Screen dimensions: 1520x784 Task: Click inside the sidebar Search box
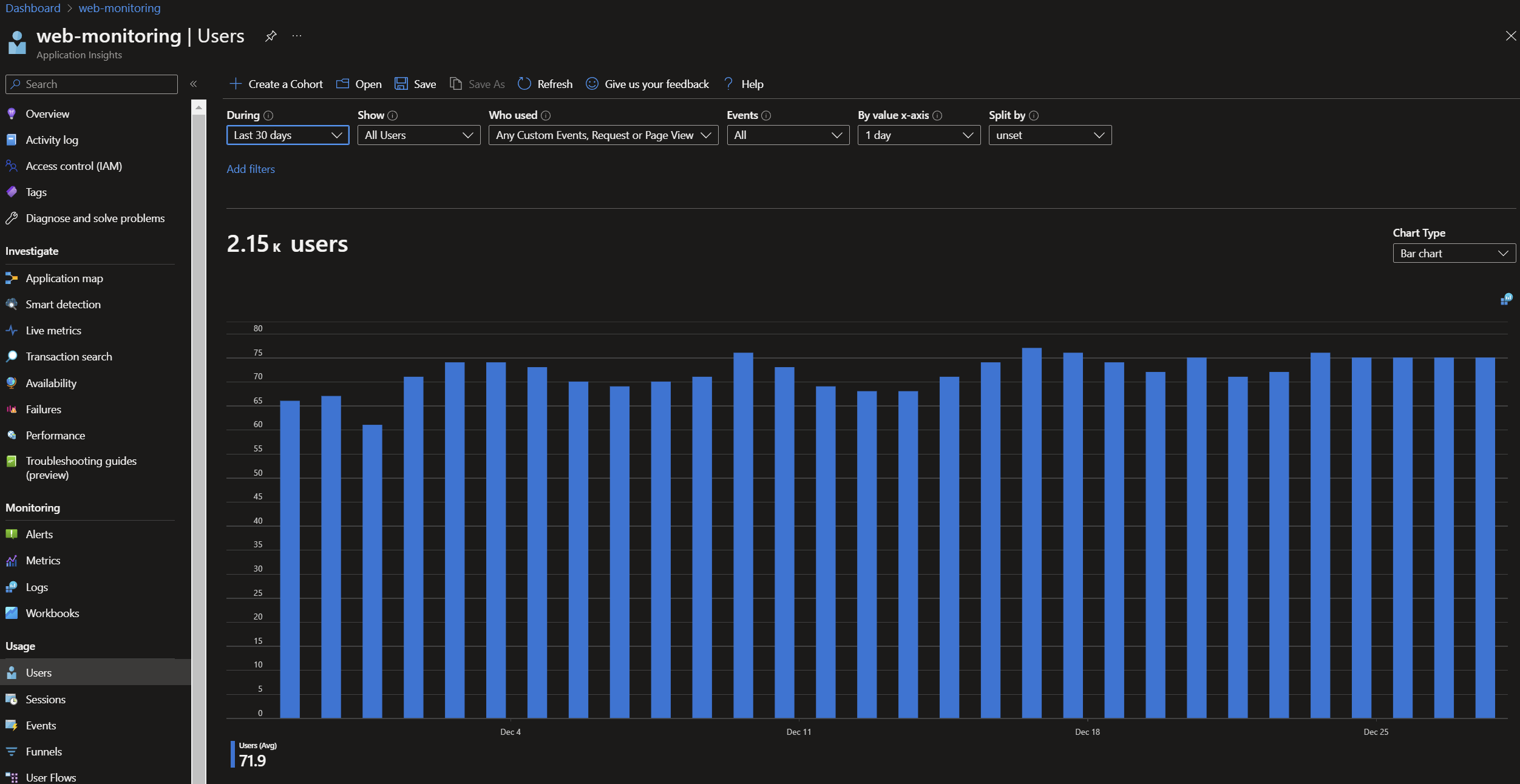coord(91,84)
